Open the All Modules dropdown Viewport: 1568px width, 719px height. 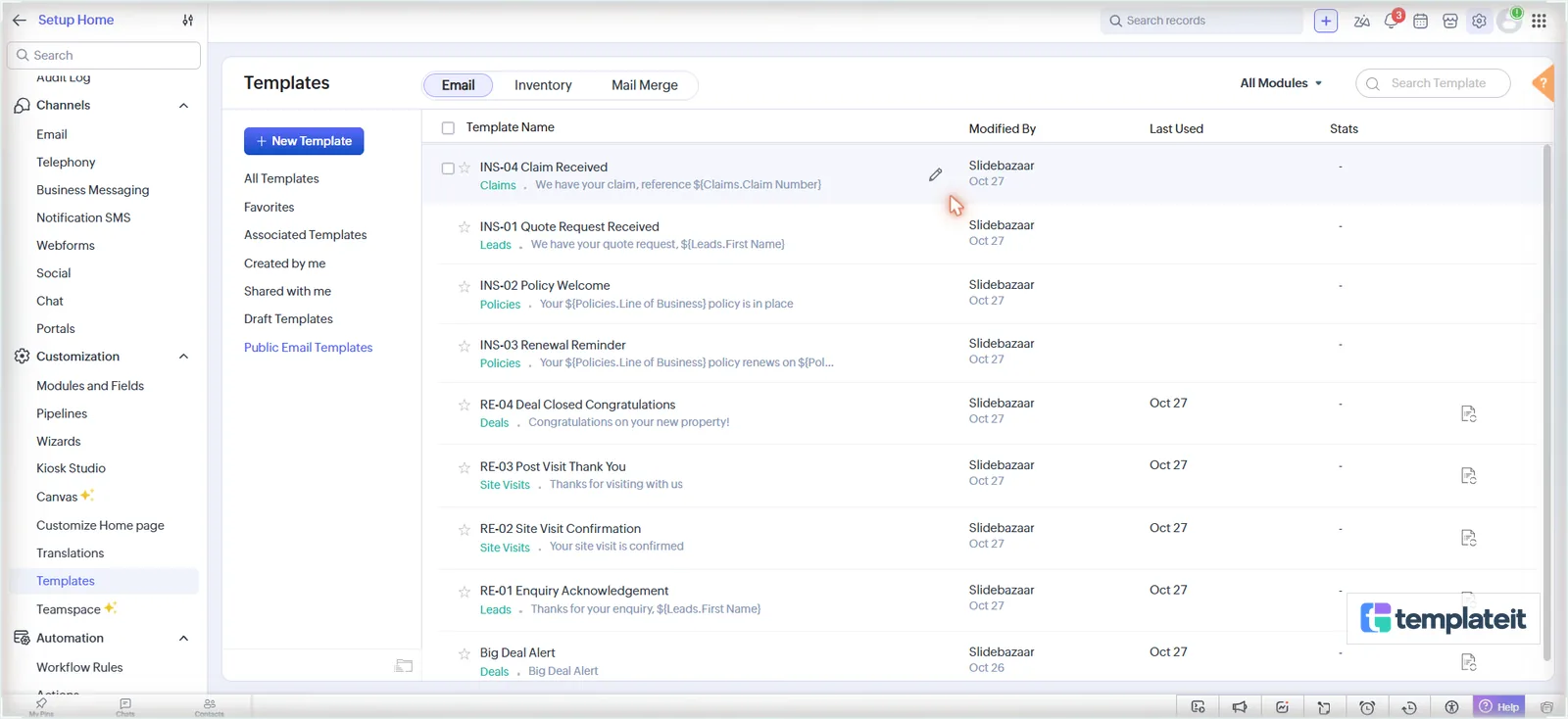tap(1281, 83)
